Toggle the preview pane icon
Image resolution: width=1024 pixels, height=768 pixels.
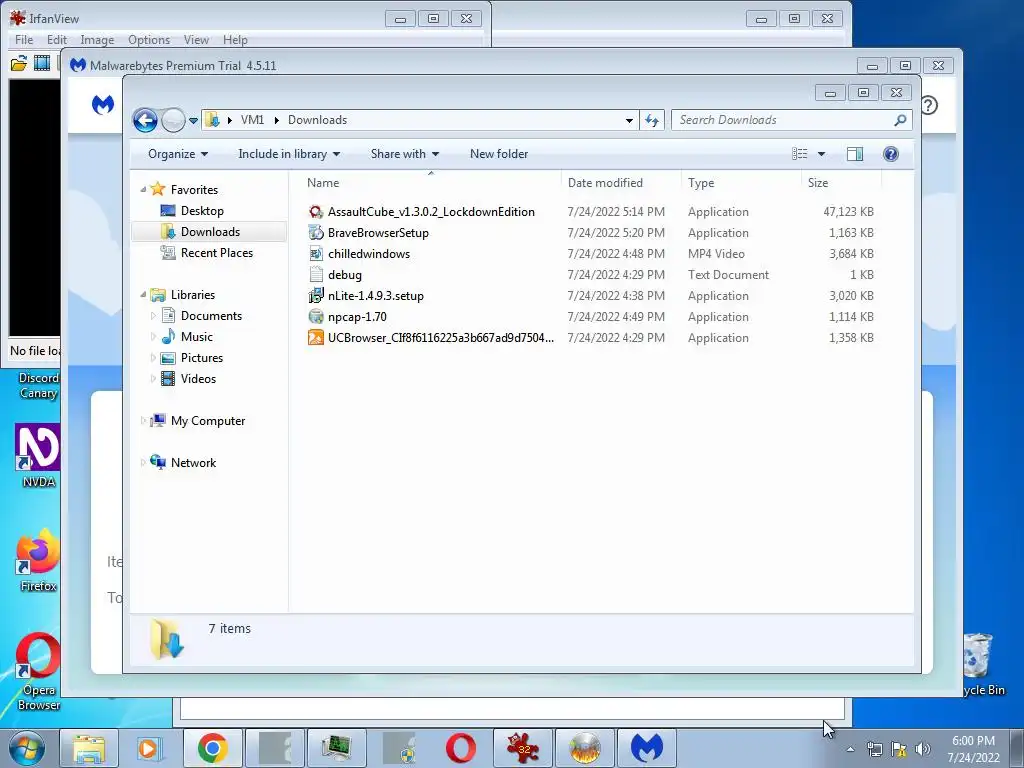coord(855,154)
